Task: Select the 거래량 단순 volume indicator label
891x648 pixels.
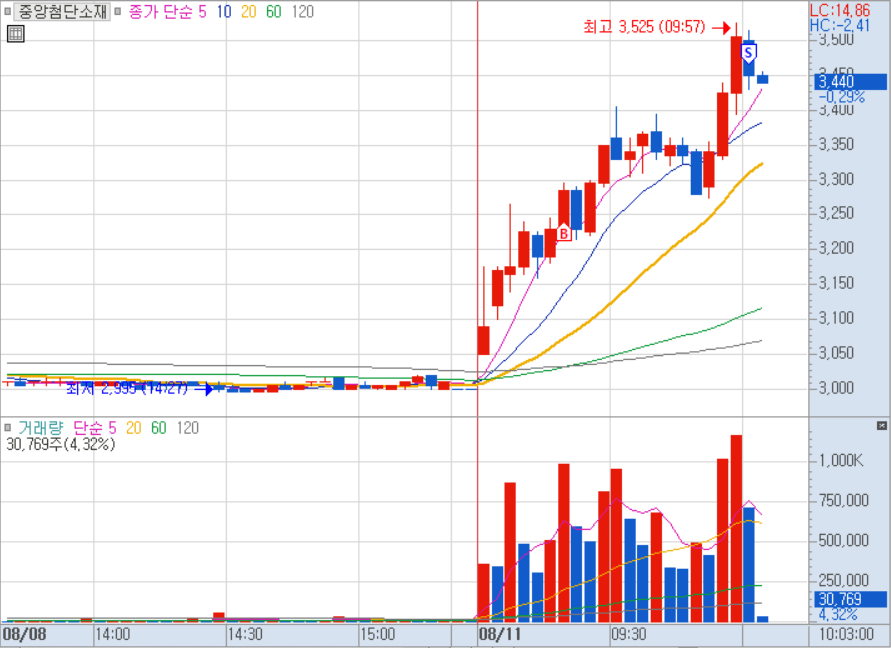Action: 58,428
